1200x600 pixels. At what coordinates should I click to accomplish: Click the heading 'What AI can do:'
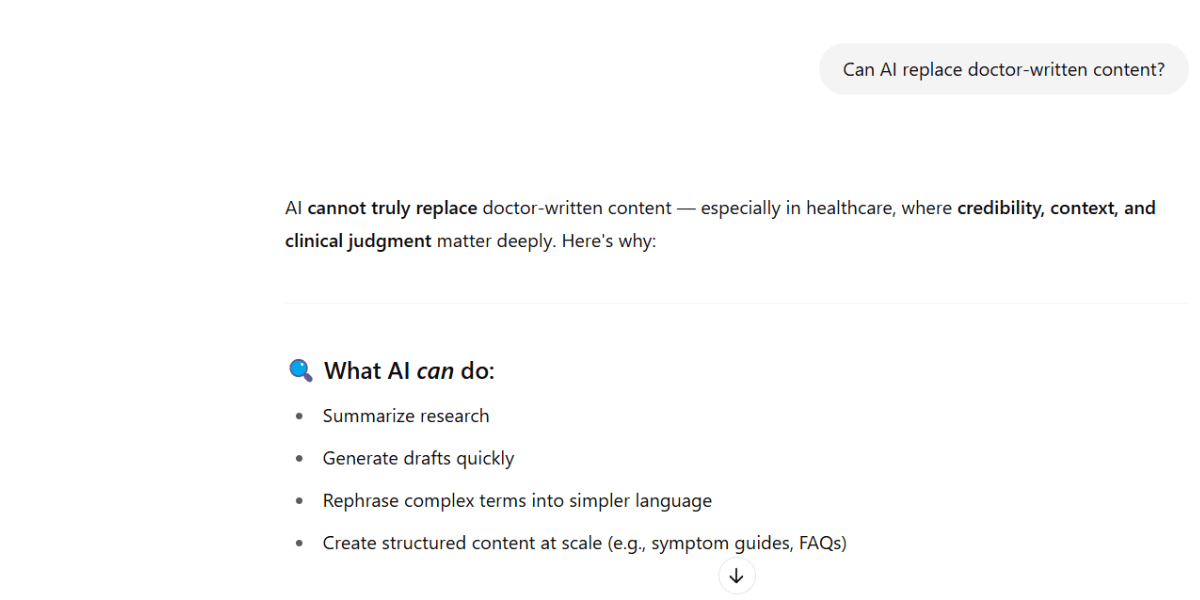tap(410, 370)
